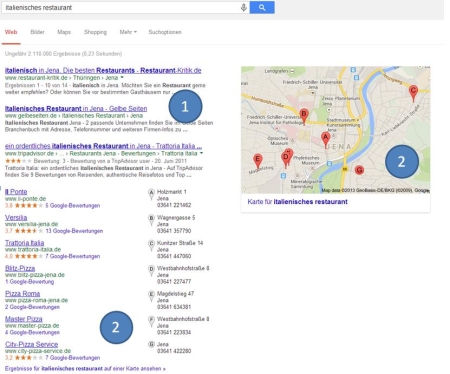
Task: Open the City-Pizza Service listing
Action: pos(31,344)
